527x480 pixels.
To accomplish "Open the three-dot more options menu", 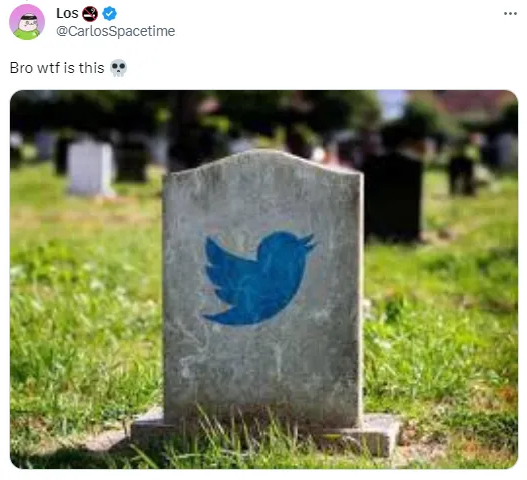I will (x=510, y=14).
